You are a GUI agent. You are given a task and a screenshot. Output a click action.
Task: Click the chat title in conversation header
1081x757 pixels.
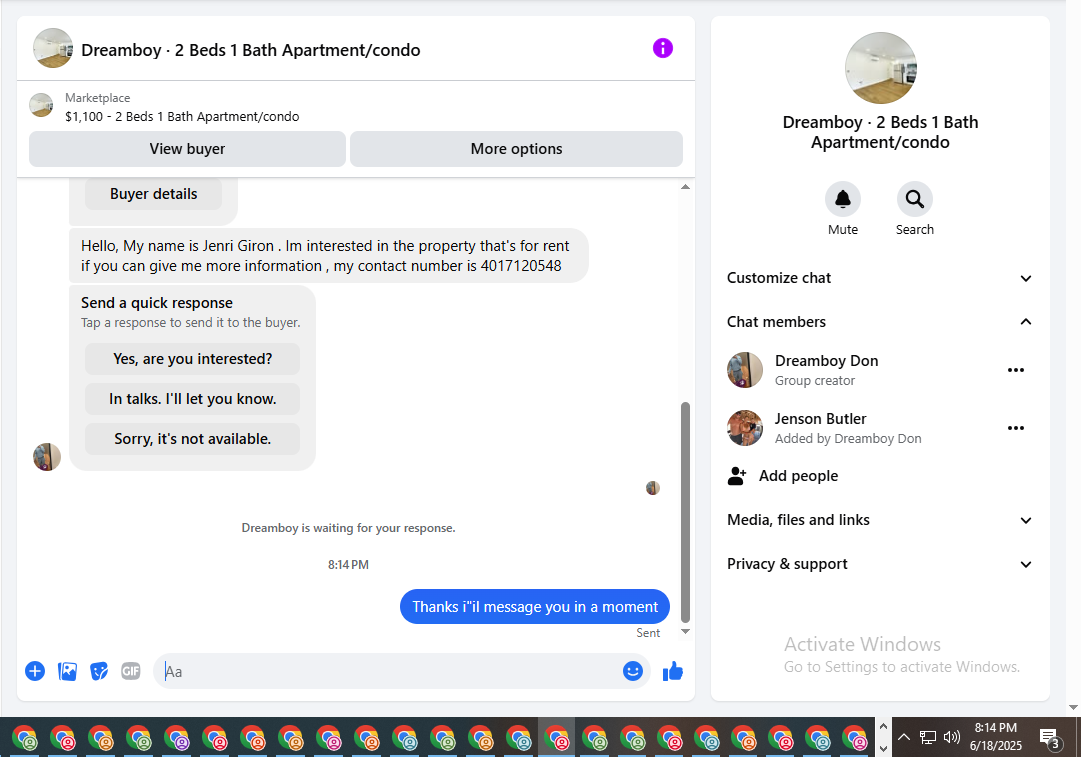(251, 50)
